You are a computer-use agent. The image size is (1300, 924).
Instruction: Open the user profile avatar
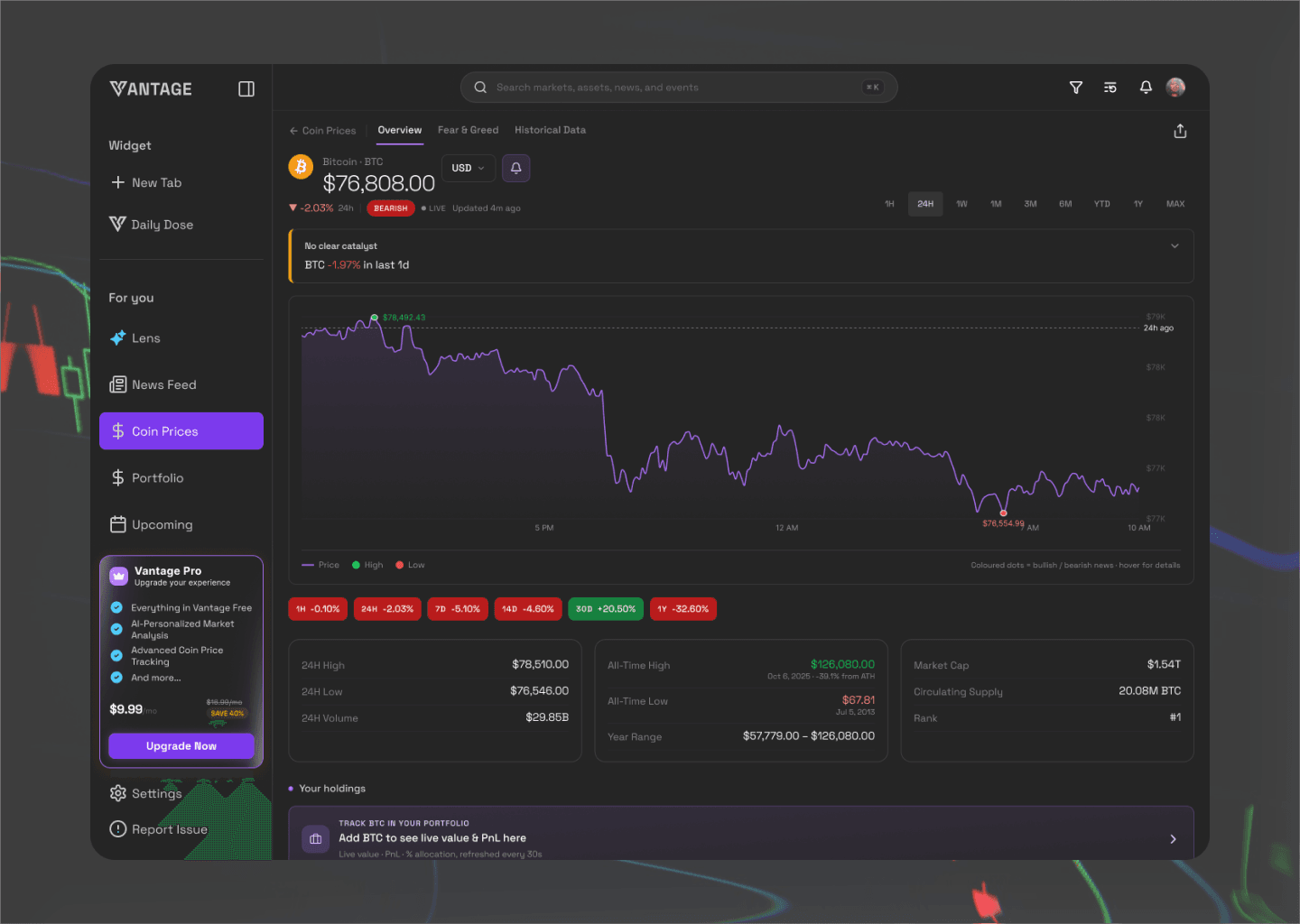click(x=1175, y=88)
